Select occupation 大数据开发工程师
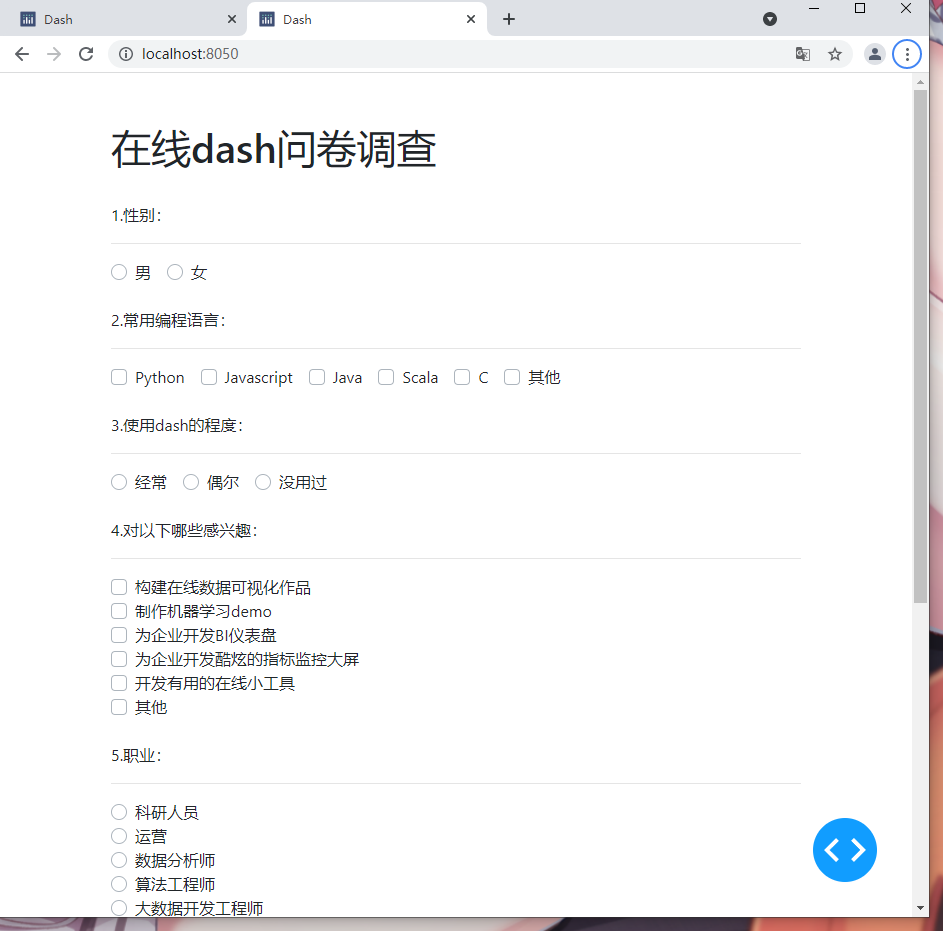This screenshot has width=943, height=931. [x=119, y=908]
